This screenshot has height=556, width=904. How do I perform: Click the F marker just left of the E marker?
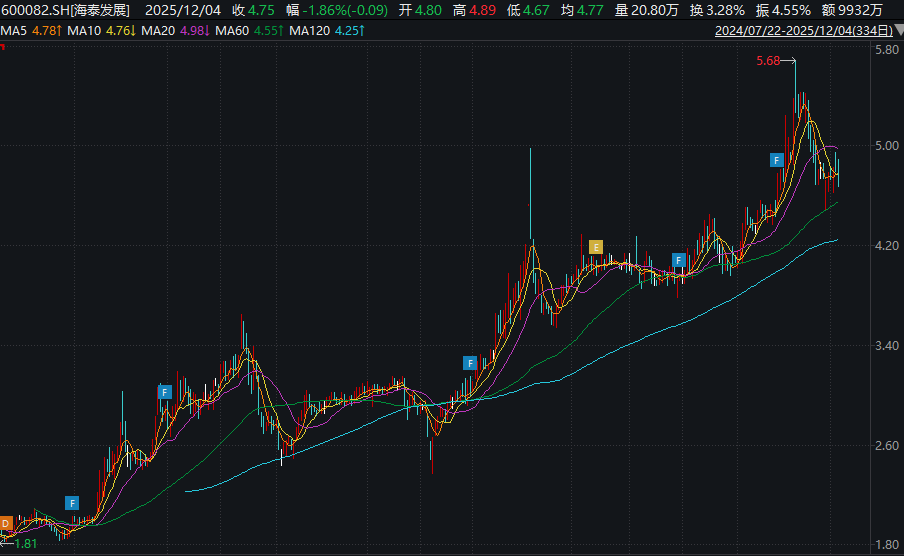(470, 362)
